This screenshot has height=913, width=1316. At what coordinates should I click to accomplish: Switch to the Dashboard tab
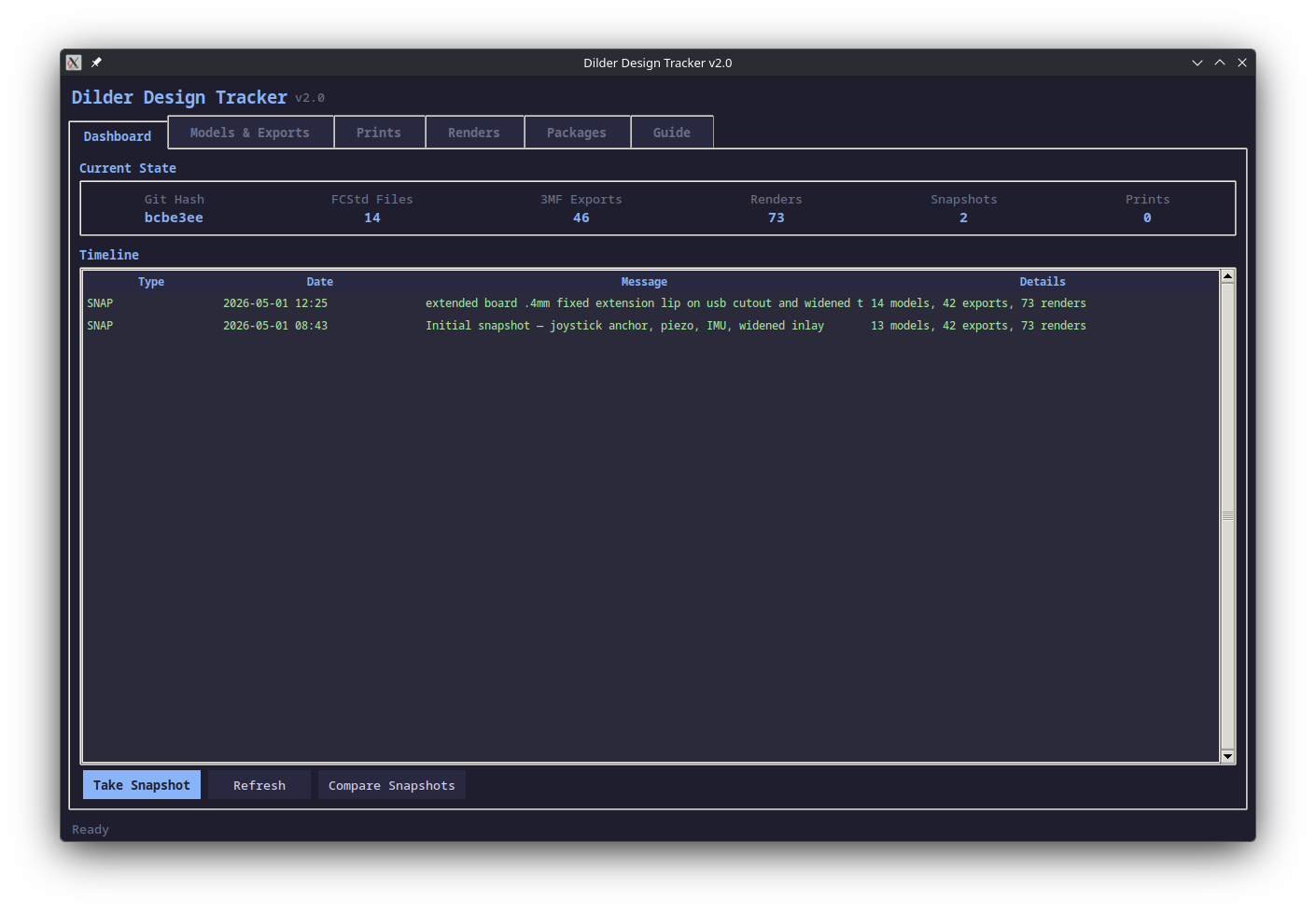click(118, 135)
